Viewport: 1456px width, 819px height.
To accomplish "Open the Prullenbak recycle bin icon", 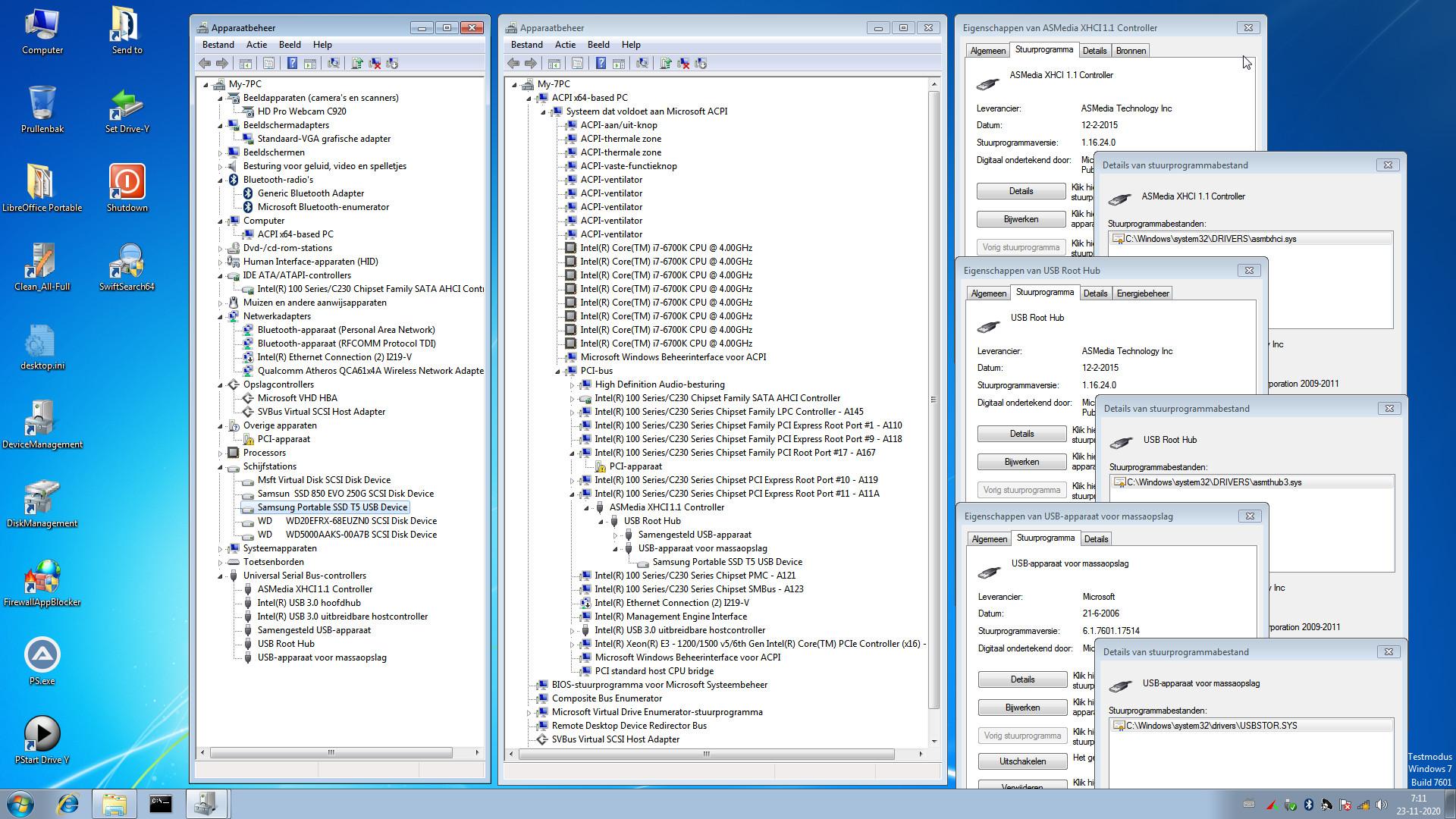I will coord(42,108).
